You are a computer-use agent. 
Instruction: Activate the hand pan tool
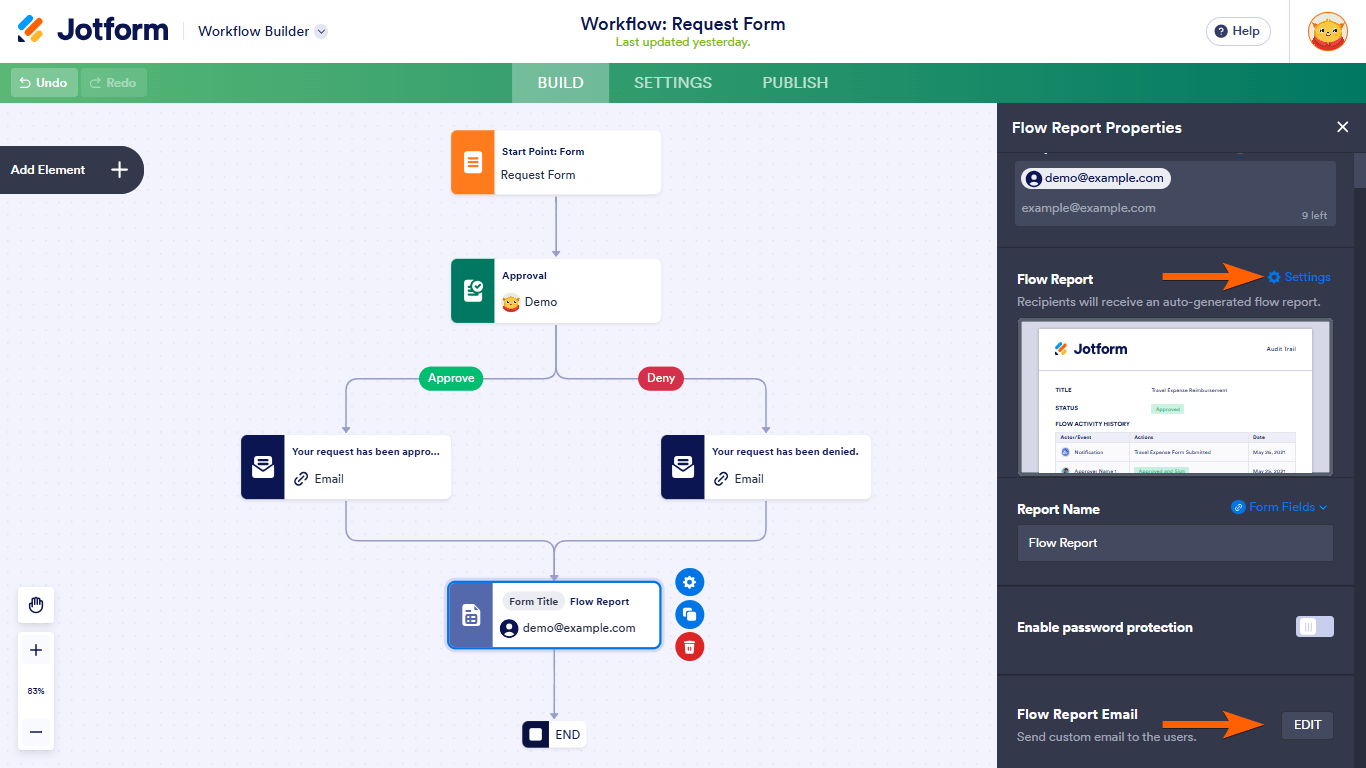coord(36,605)
